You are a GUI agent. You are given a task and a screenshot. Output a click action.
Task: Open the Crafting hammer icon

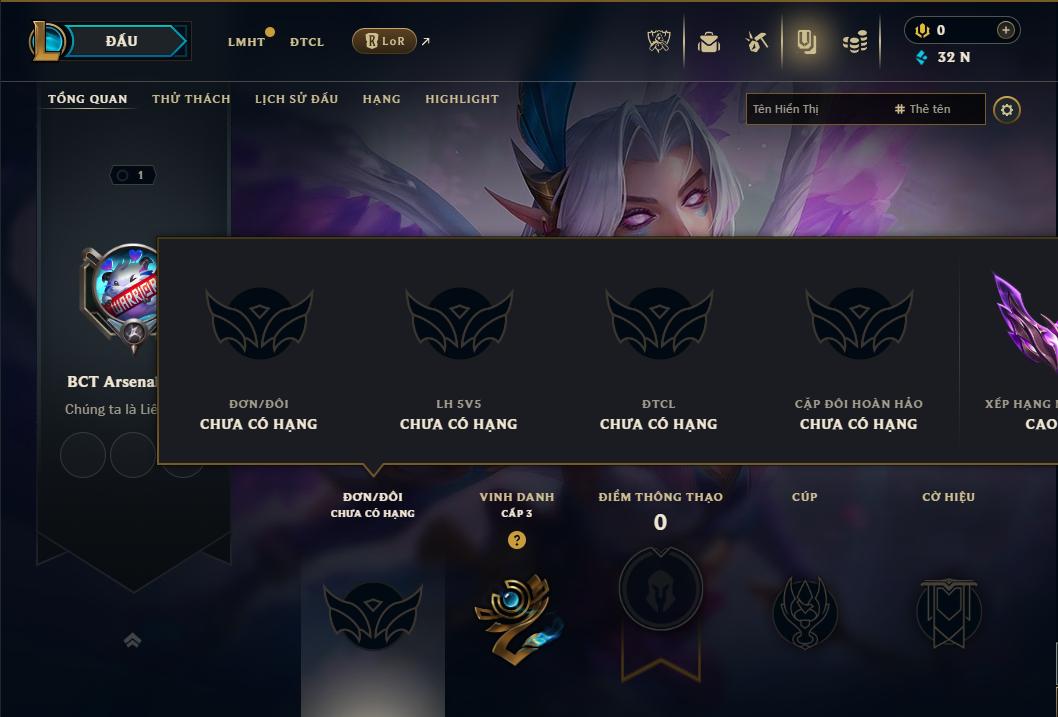point(756,42)
